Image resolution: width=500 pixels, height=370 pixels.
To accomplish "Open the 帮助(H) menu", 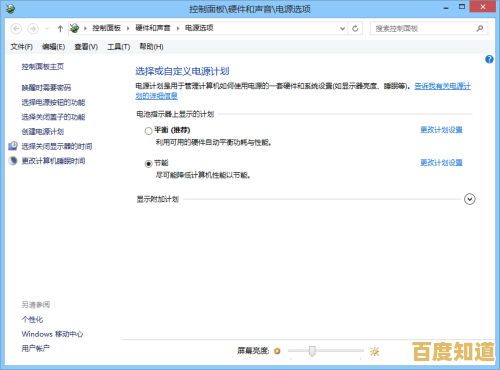I will coord(151,47).
